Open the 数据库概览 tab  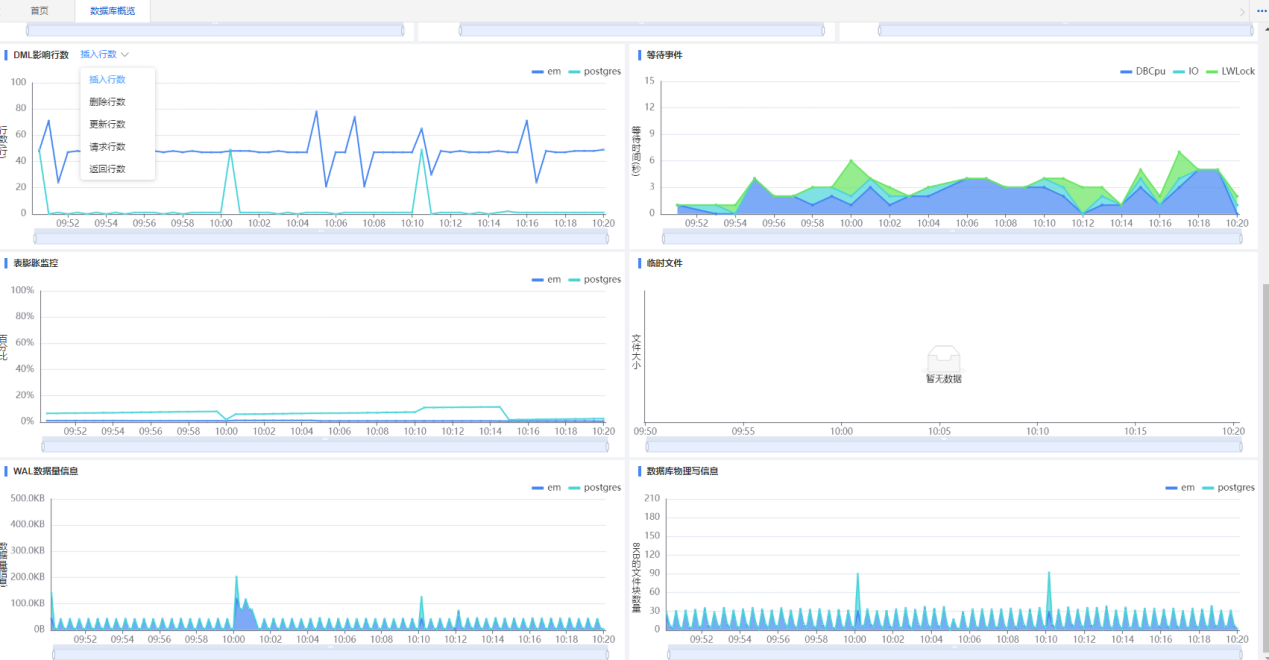112,11
